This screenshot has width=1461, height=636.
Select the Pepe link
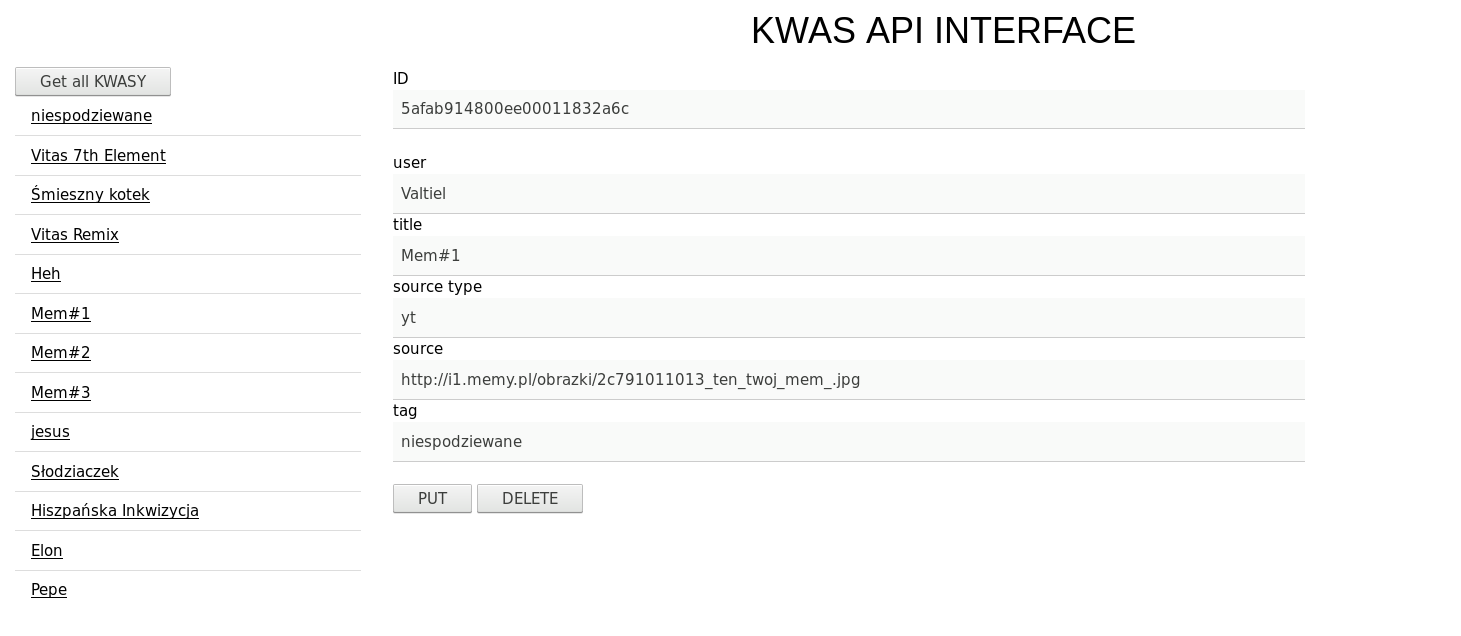(49, 590)
